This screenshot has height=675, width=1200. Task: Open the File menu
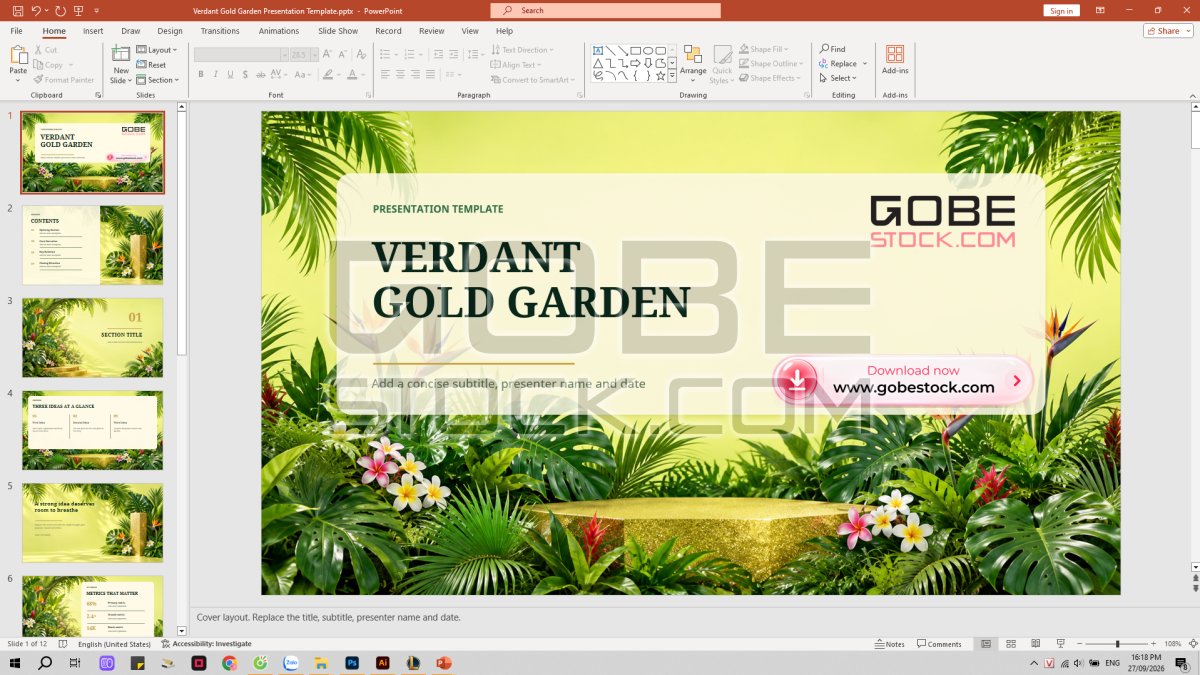(x=17, y=31)
